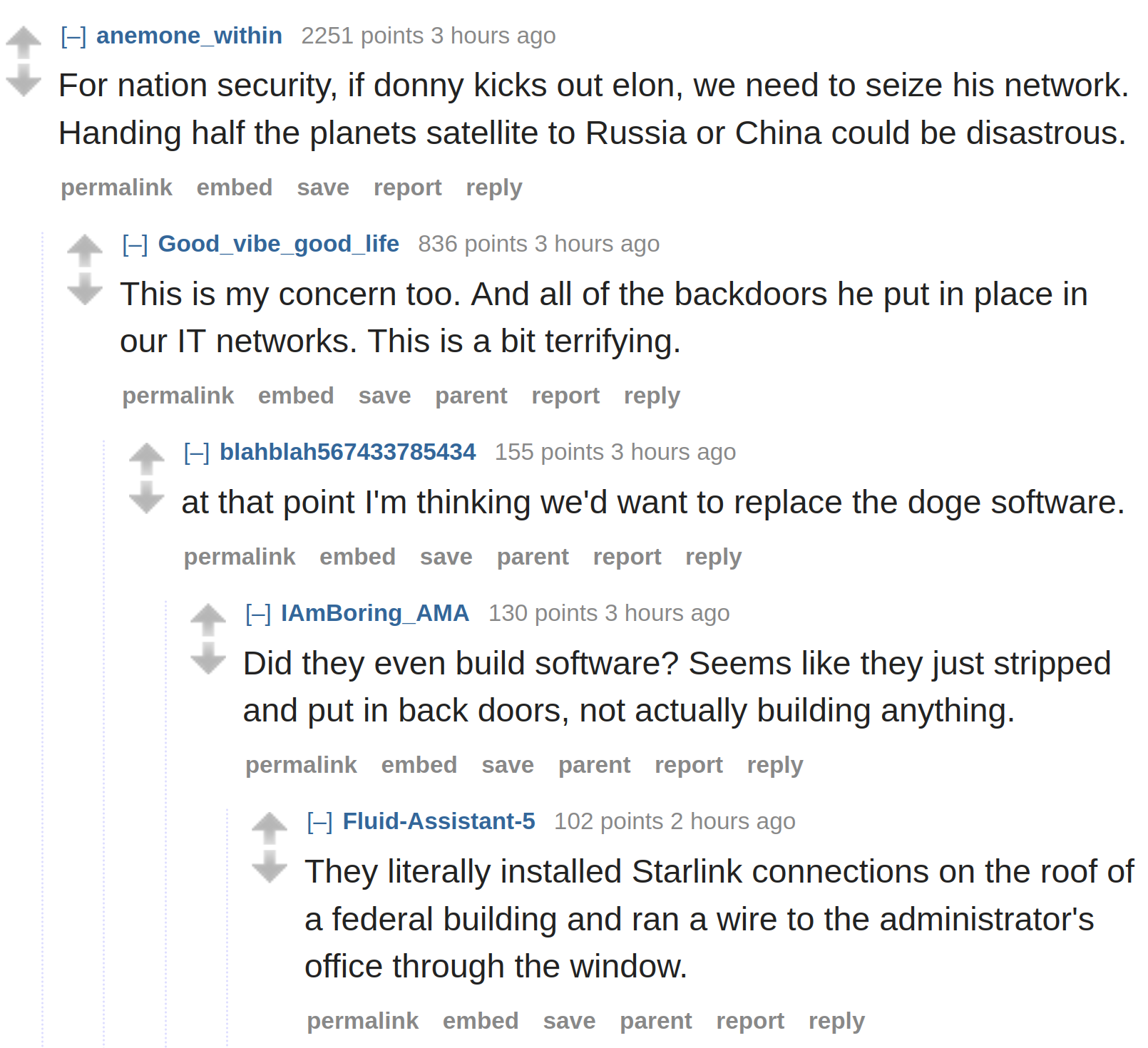Go to parent of Fluid-Assistant-5's comment
The width and height of the screenshot is (1148, 1048).
656,1021
